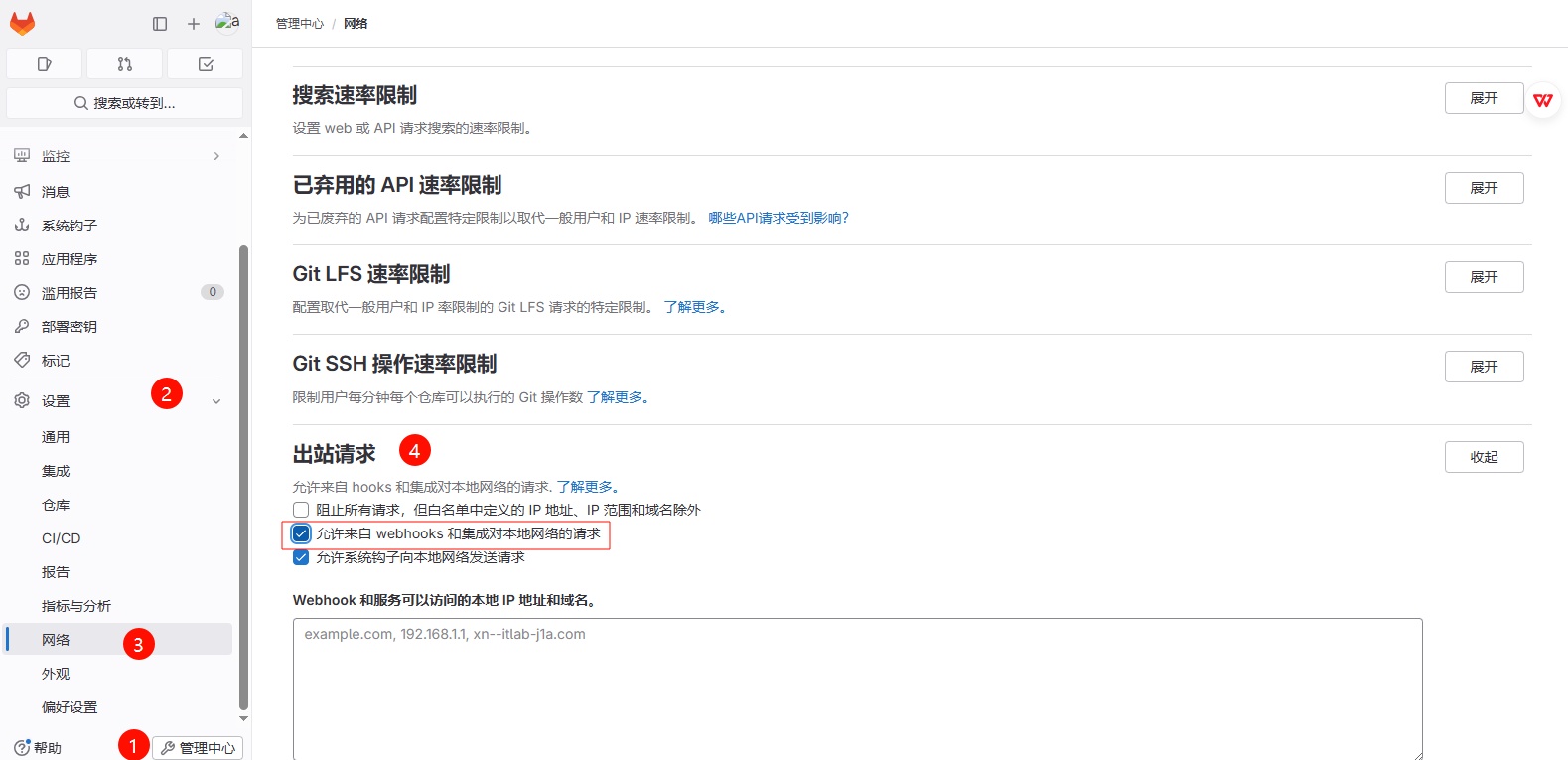Screen dimensions: 1568x760
Task: Click the GitLab fox logo
Action: (22, 23)
